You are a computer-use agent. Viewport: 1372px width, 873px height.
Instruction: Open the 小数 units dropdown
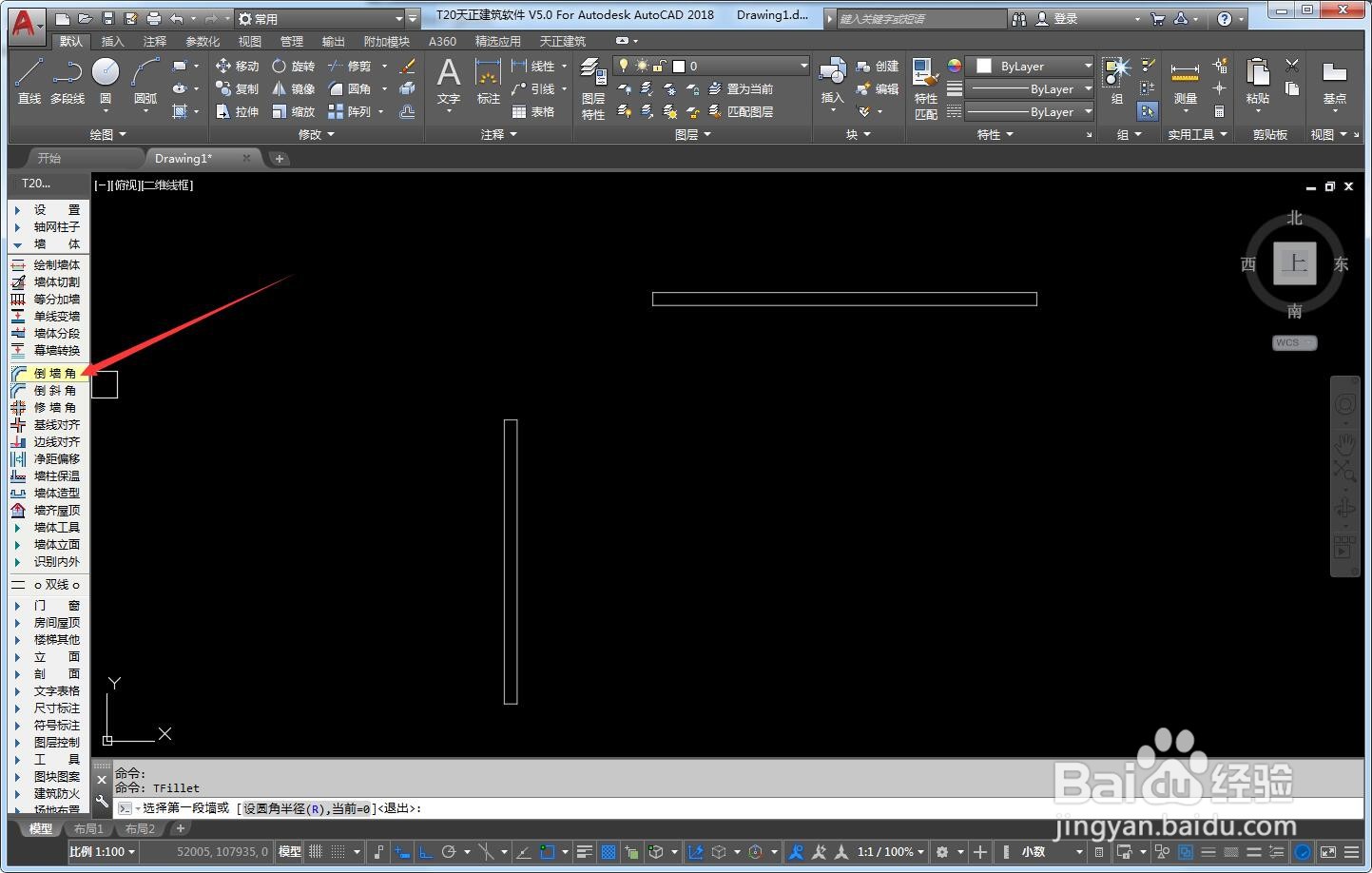click(1051, 852)
